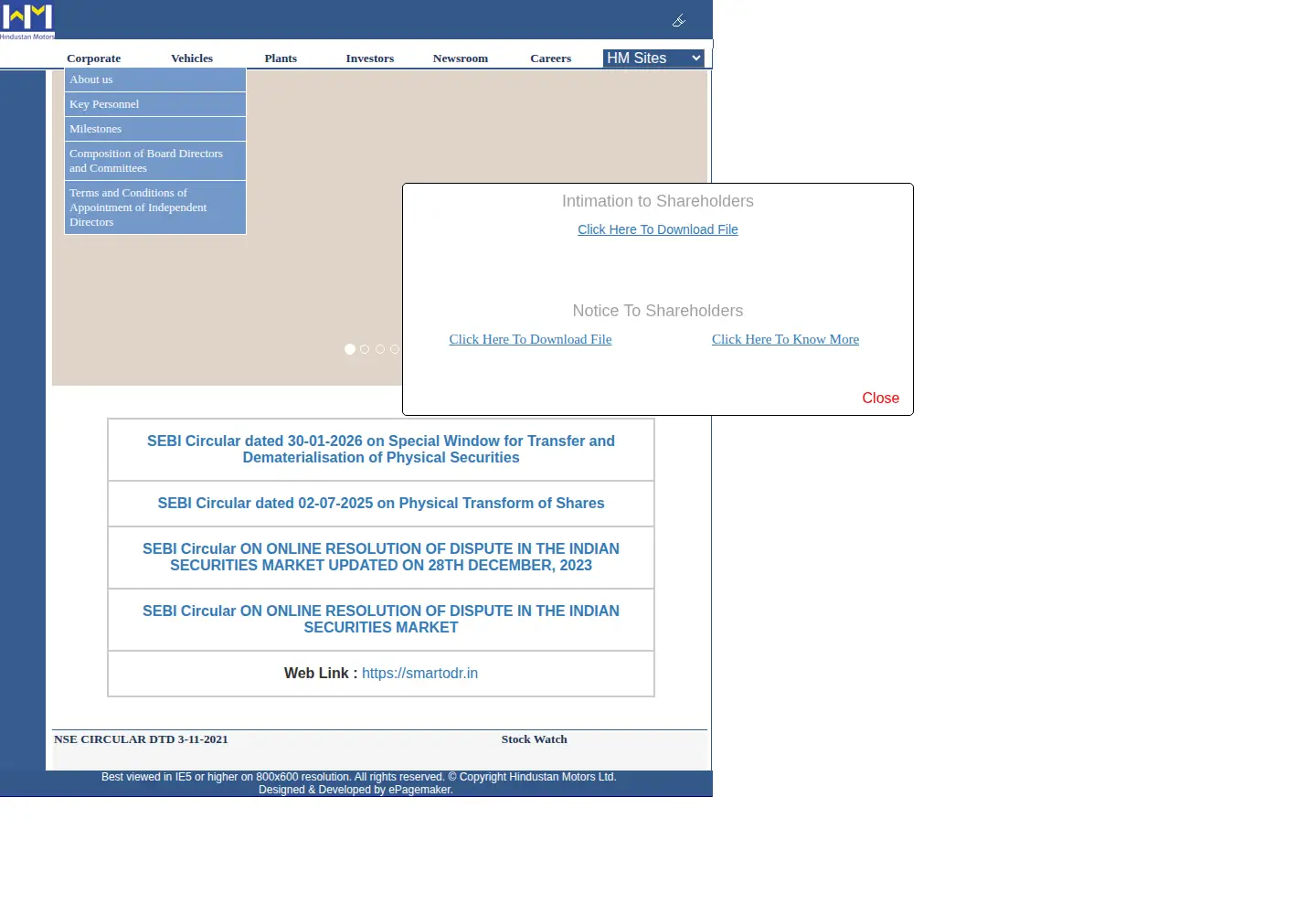Click Designed & Developed by ePagemaker text
This screenshot has width=1316, height=914.
pyautogui.click(x=356, y=790)
